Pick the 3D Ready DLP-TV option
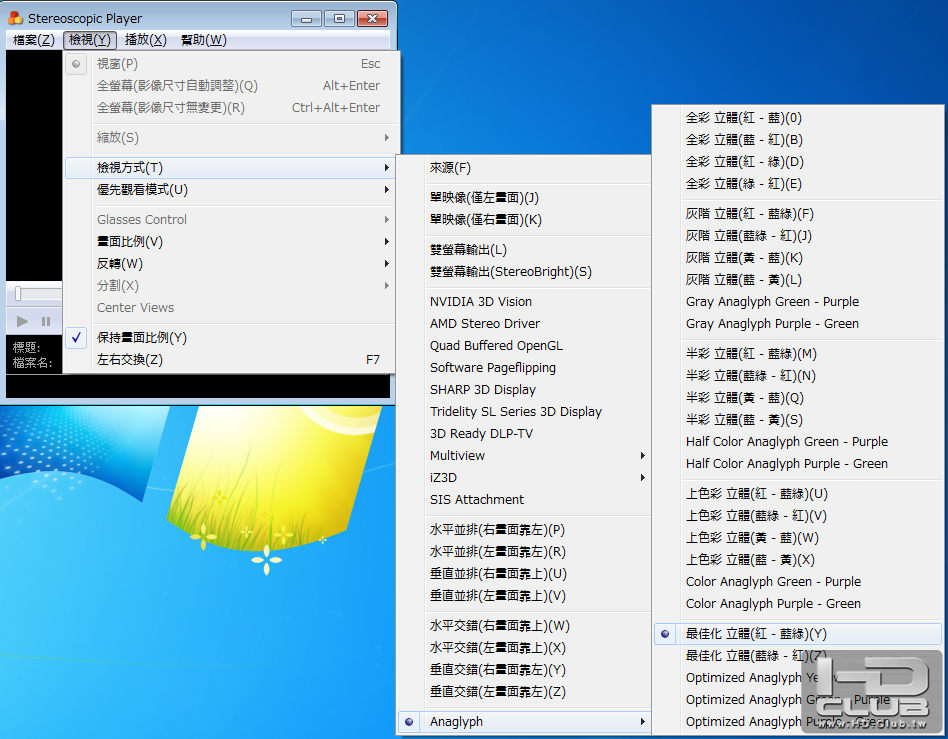Screen dimensions: 948x739 tap(524, 434)
